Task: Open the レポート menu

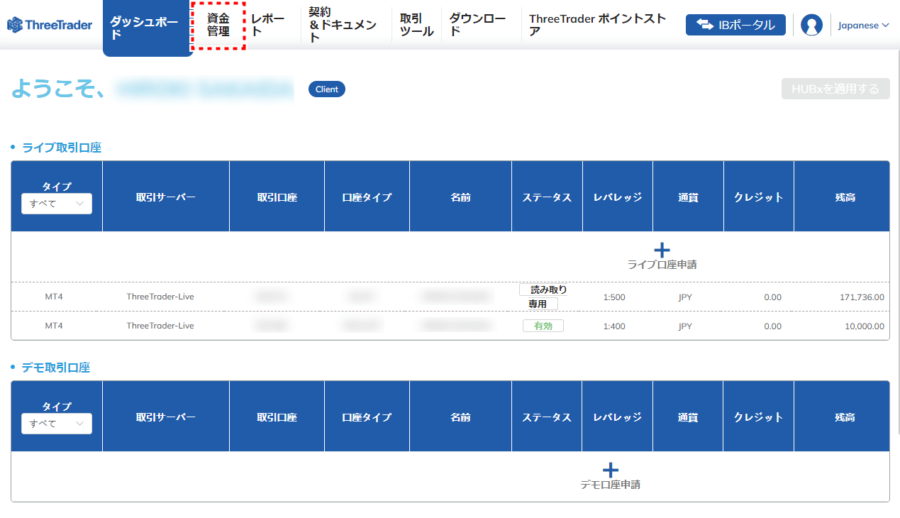Action: point(267,25)
